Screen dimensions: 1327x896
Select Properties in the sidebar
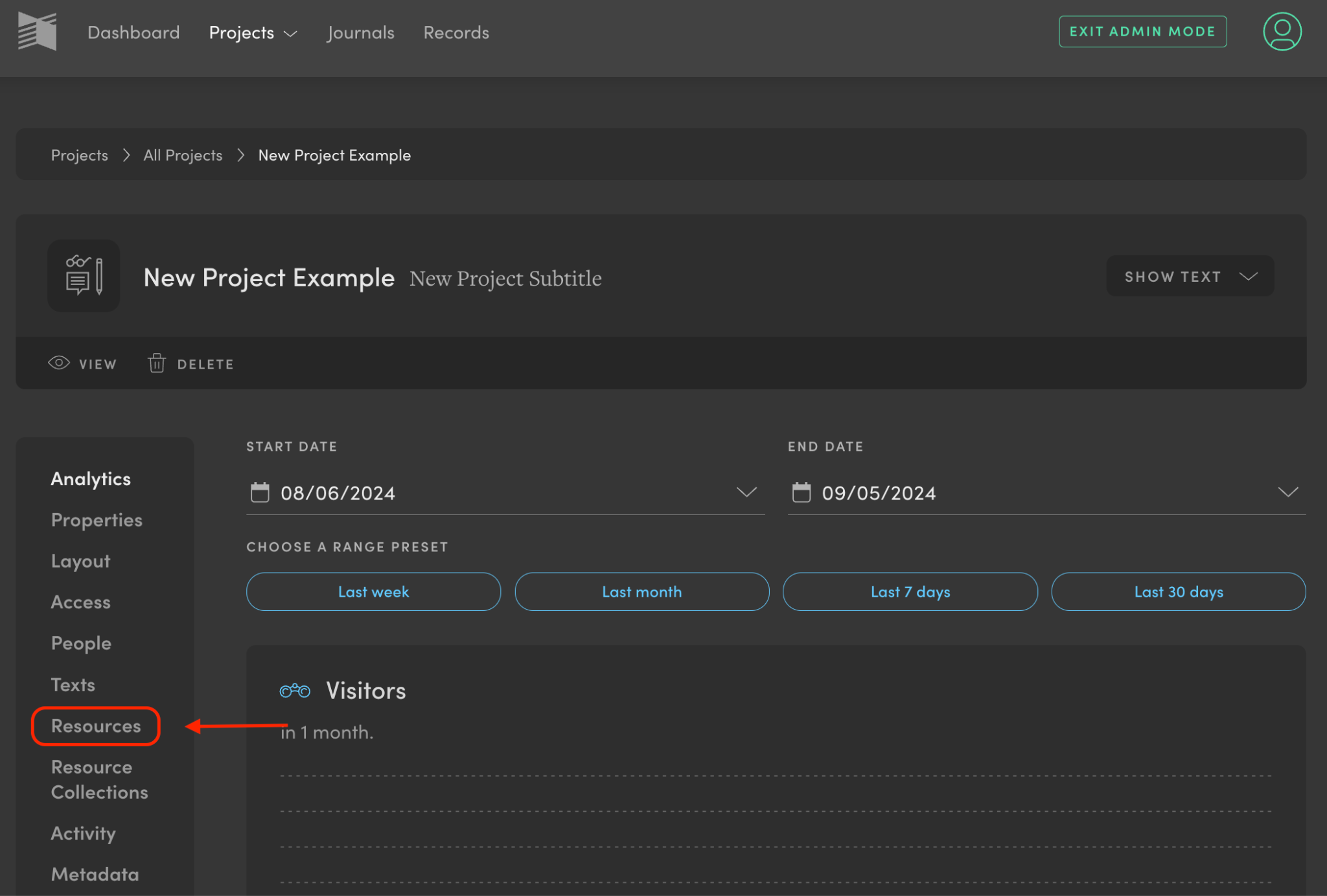97,520
